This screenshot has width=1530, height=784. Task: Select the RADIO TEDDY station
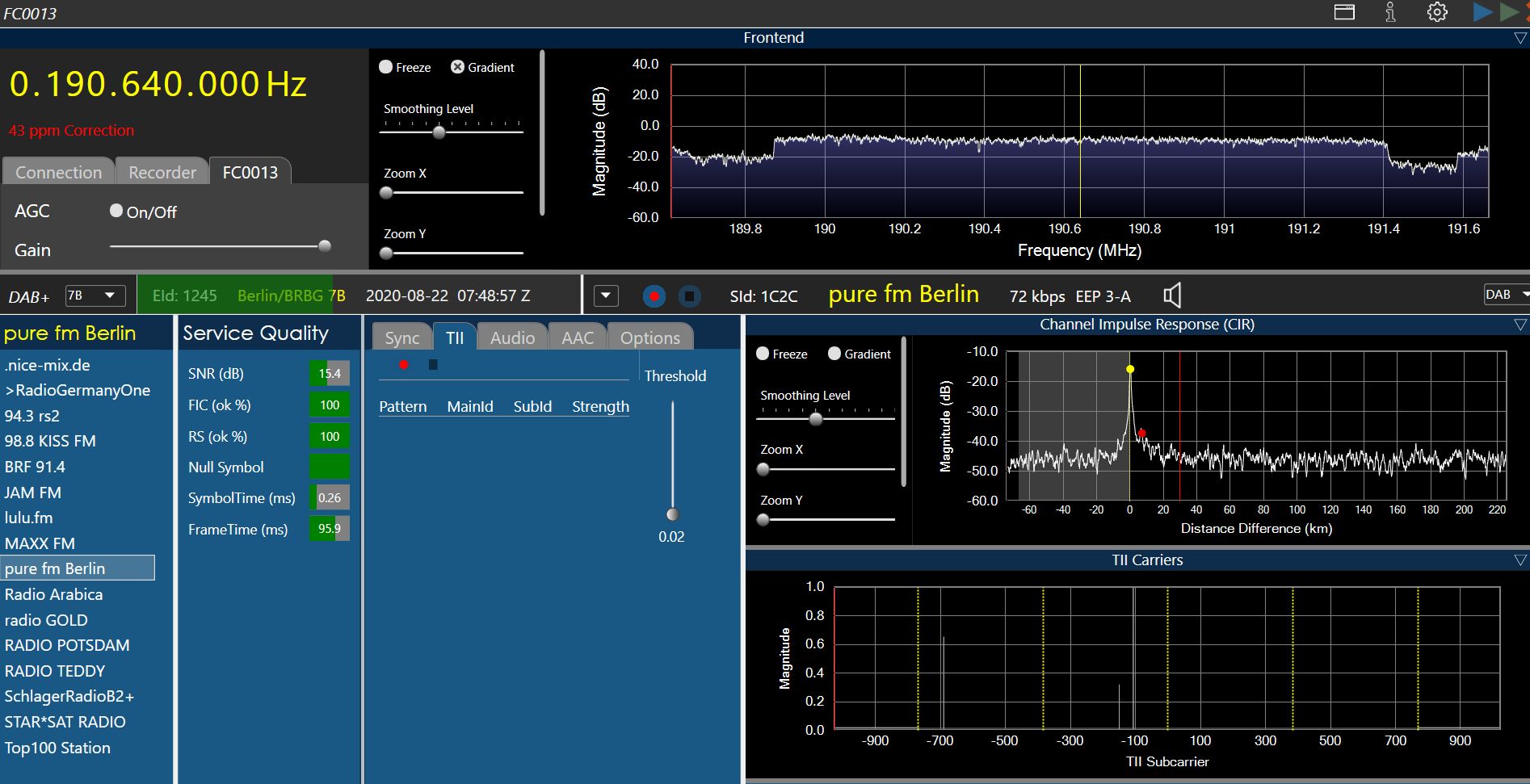tap(55, 671)
